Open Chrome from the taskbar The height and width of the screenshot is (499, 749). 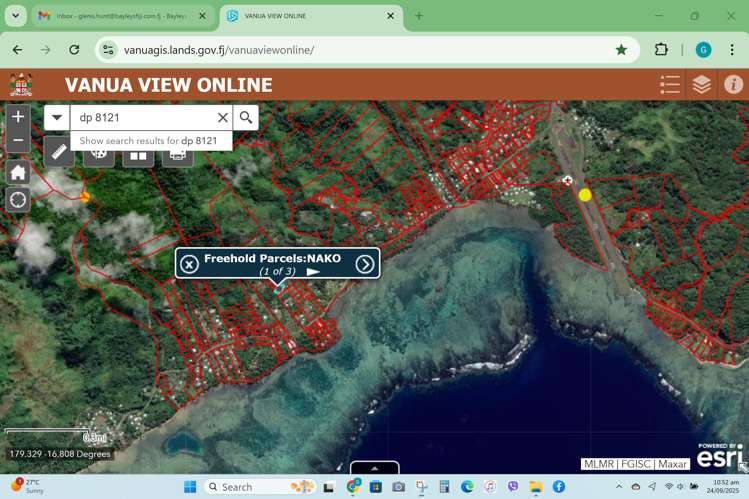(353, 487)
